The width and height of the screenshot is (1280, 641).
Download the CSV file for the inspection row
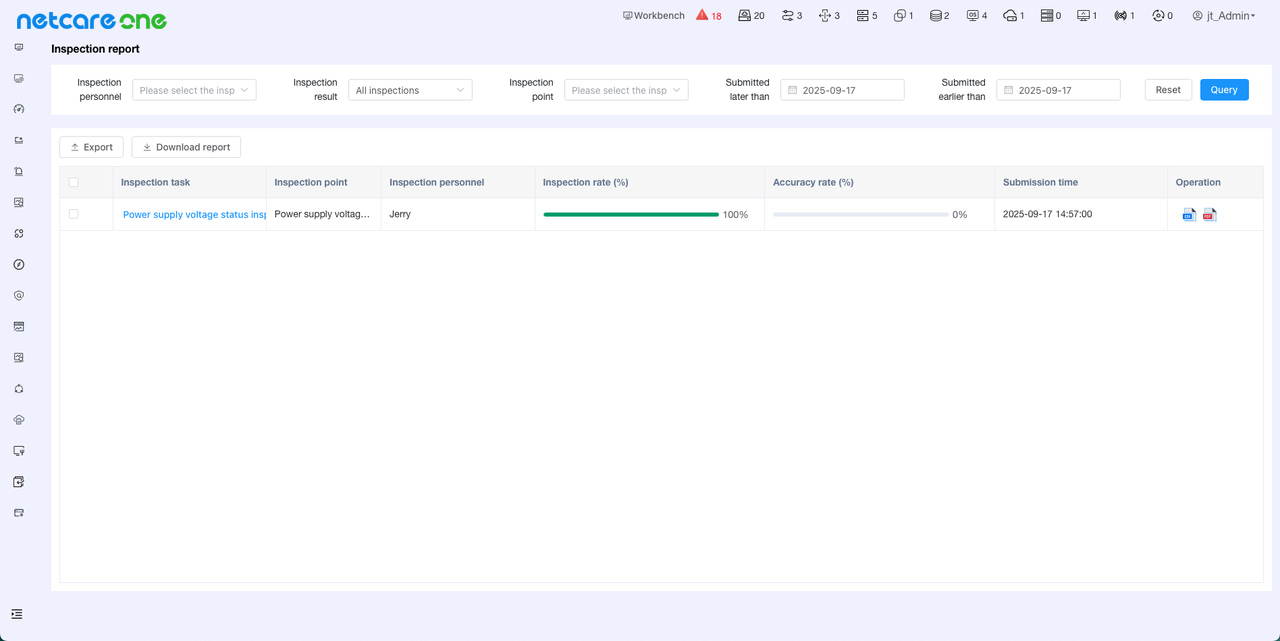coord(1188,214)
